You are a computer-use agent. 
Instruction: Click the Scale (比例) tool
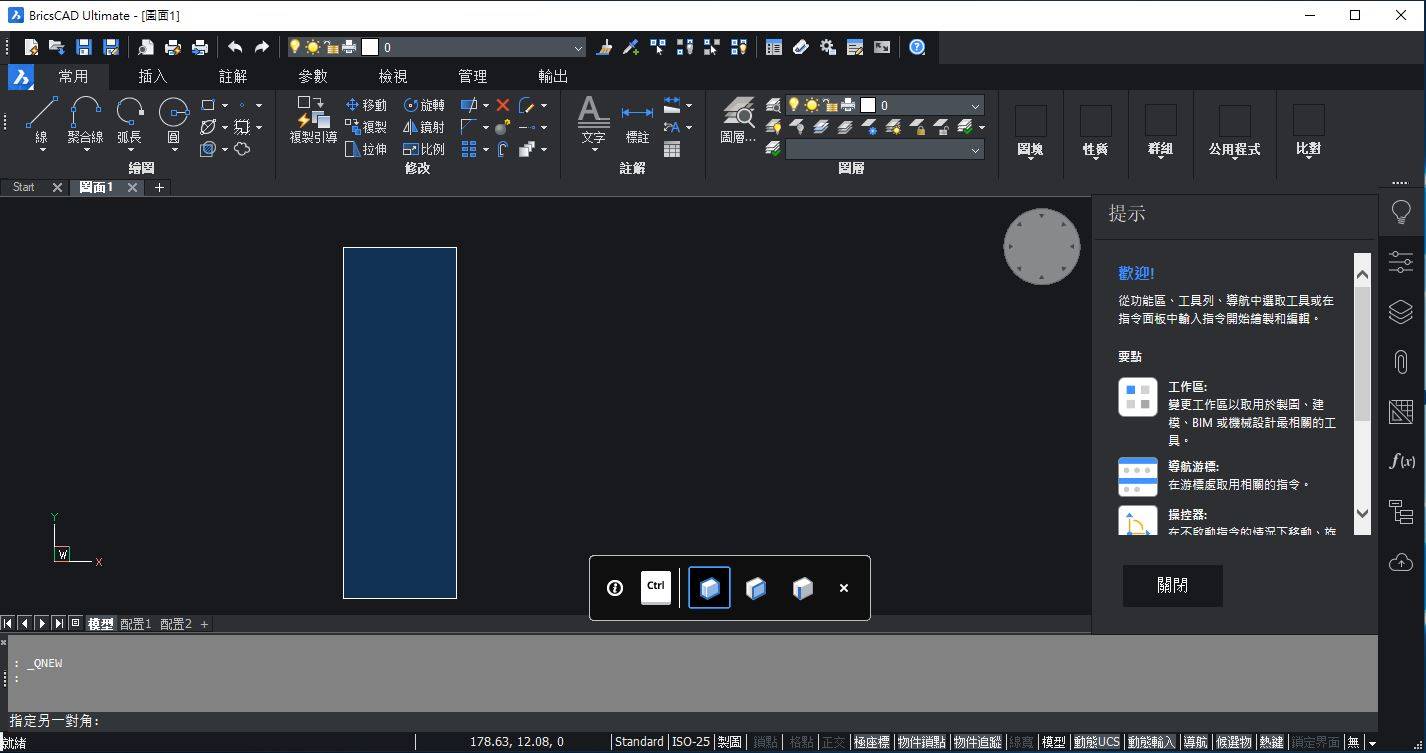pyautogui.click(x=425, y=149)
